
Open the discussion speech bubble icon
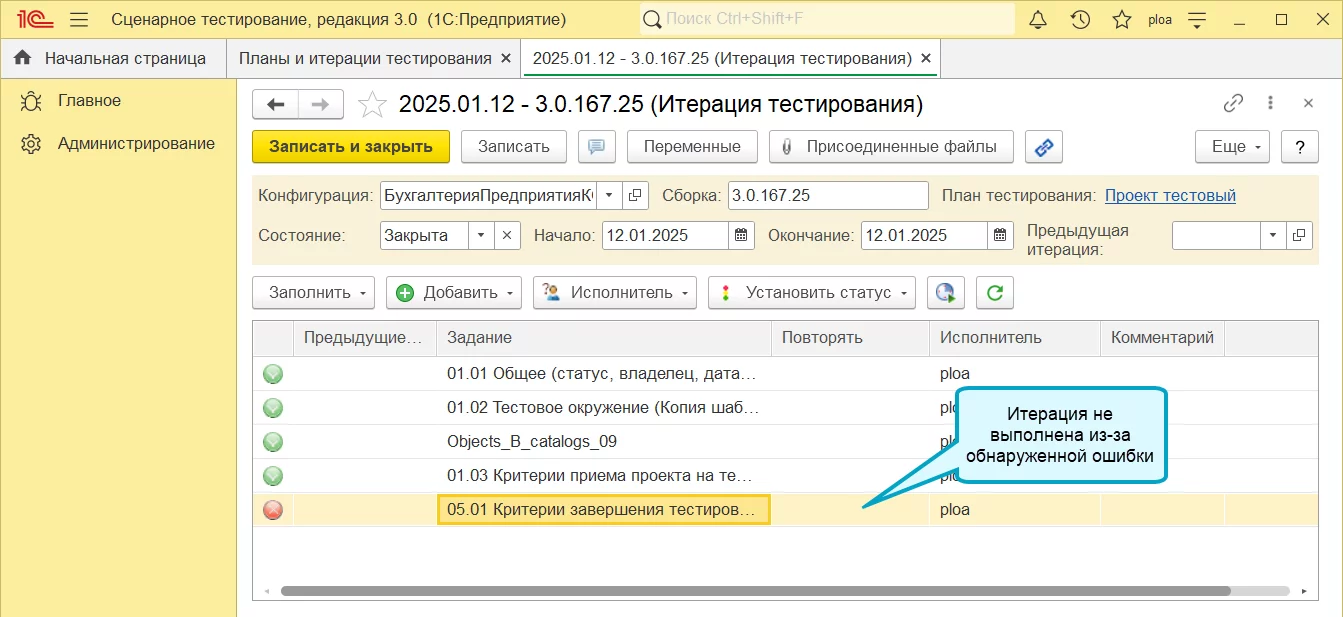pos(596,146)
